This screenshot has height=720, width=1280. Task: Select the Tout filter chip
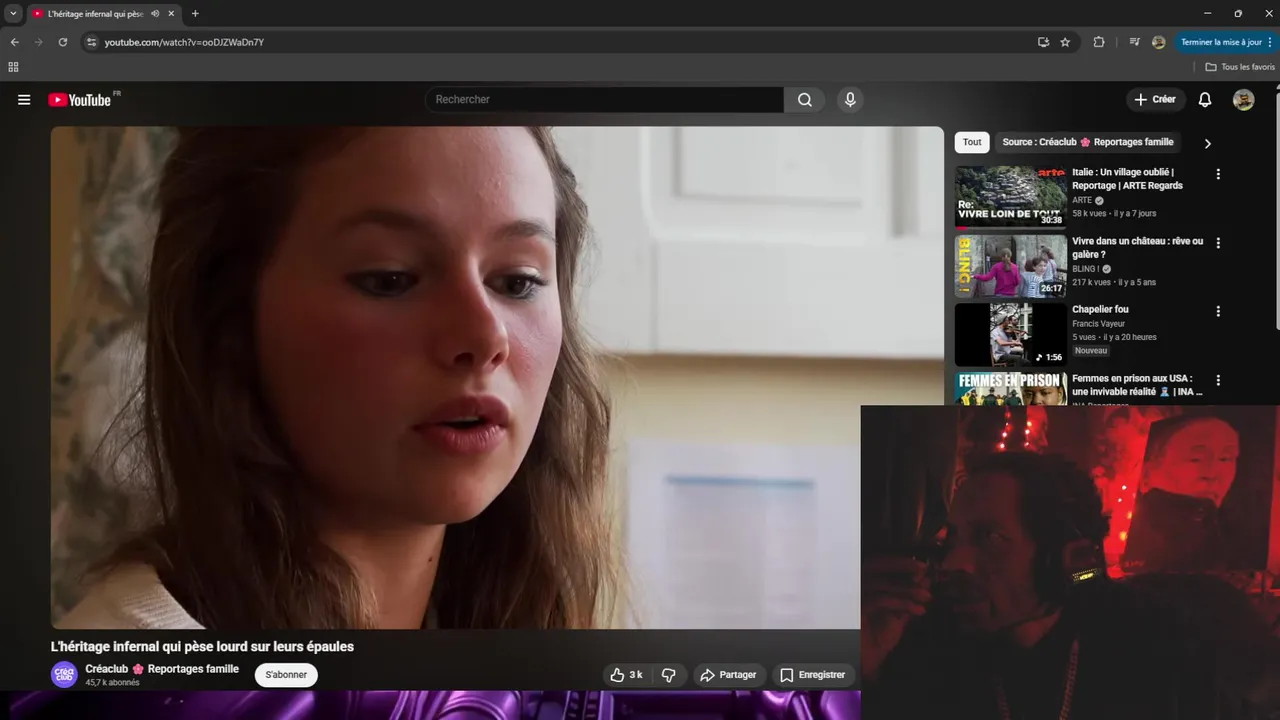[972, 142]
